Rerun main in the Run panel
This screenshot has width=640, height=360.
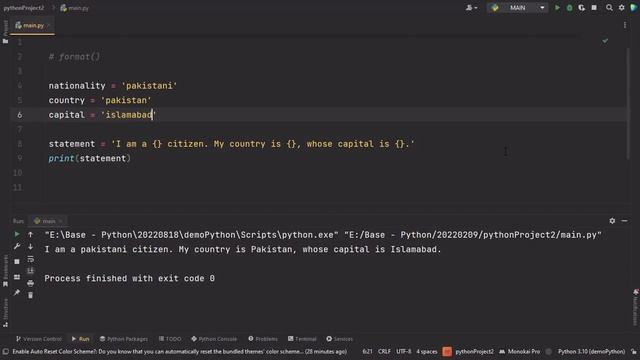17,234
